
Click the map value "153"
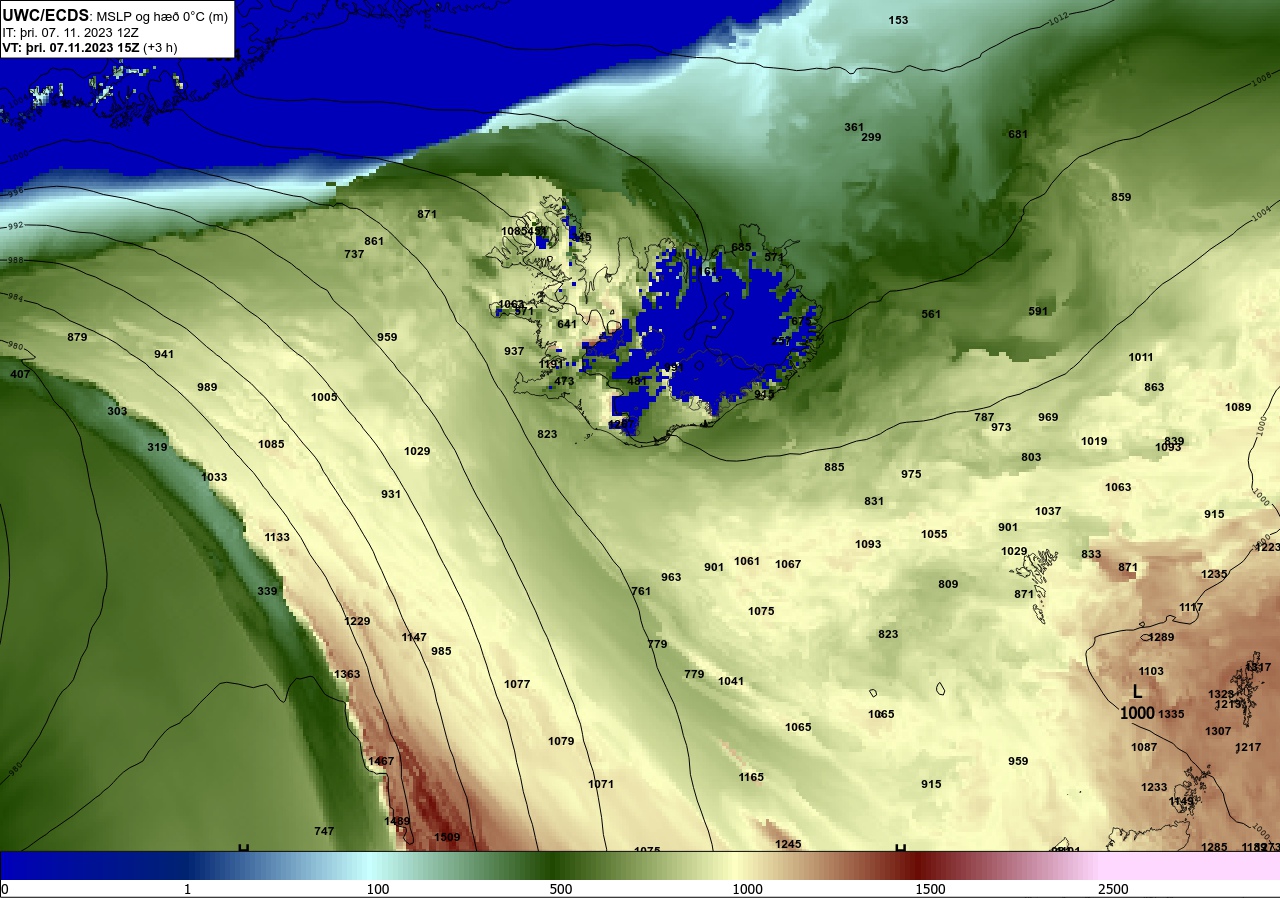tap(899, 20)
